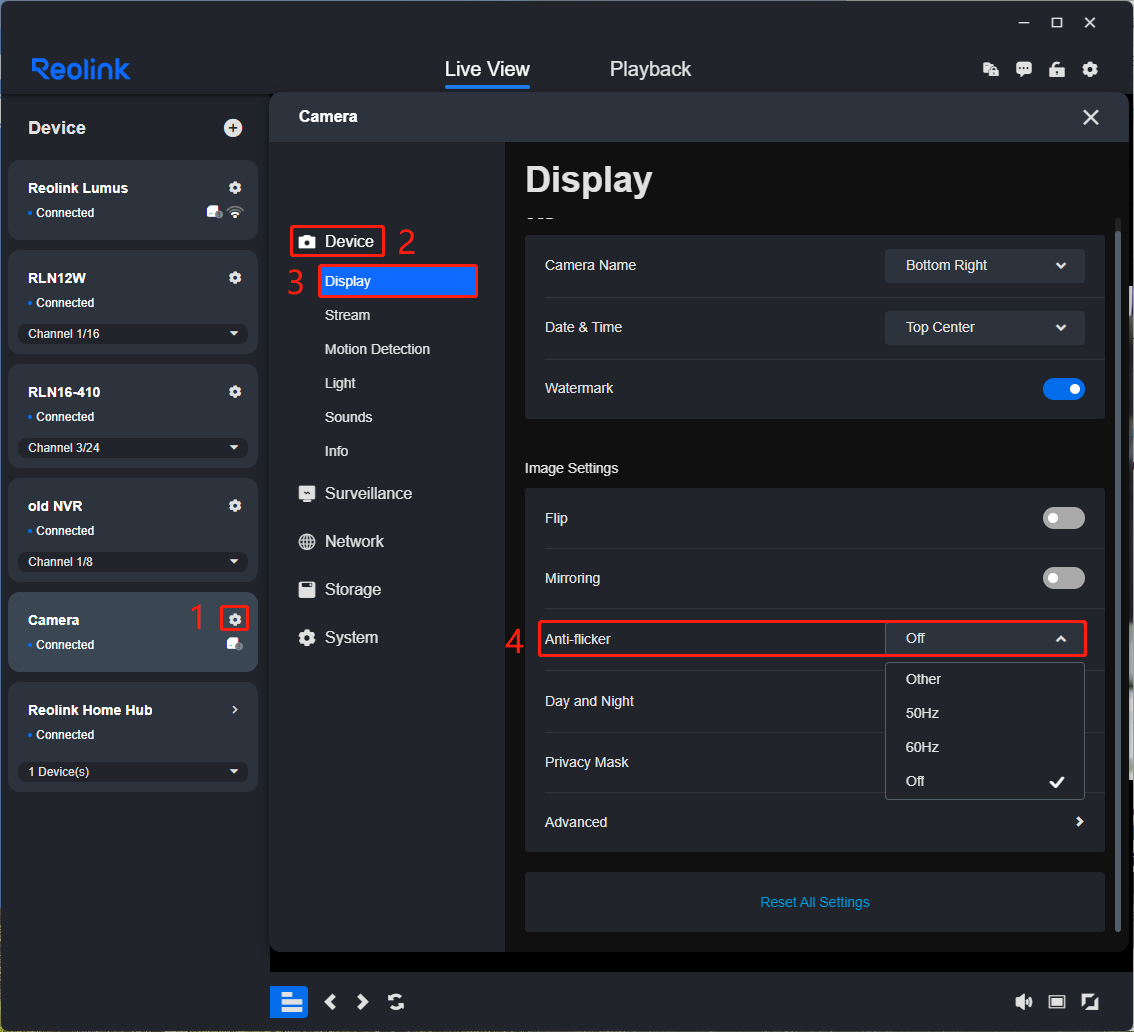Open settings gear for Reolink Lumus
1134x1032 pixels.
click(x=235, y=188)
